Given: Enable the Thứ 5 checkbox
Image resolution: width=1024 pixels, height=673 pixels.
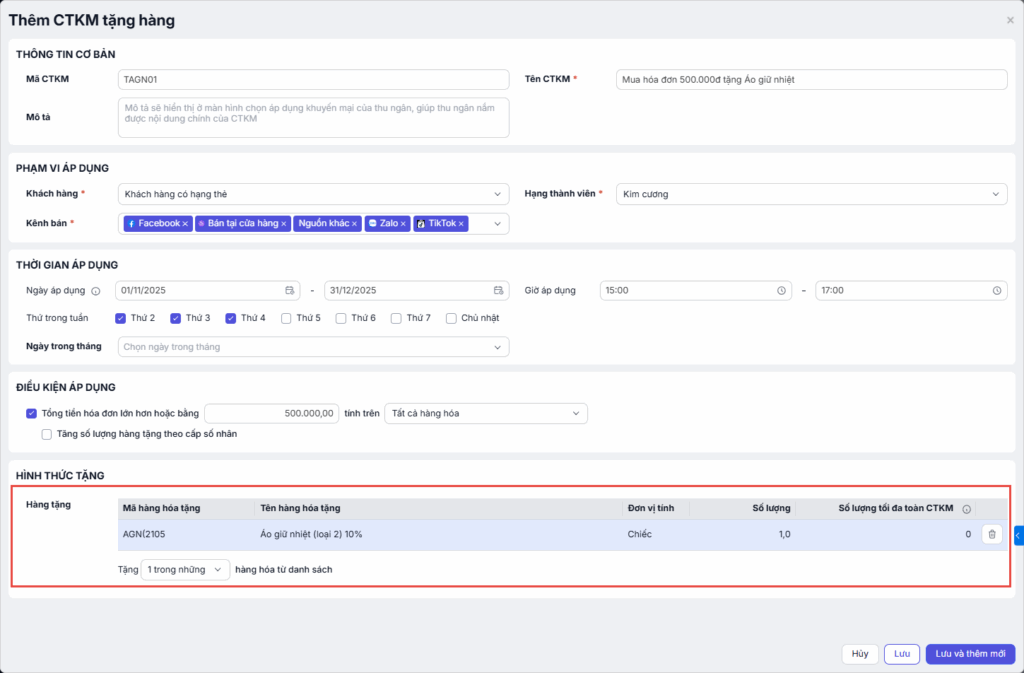Looking at the screenshot, I should (x=286, y=318).
